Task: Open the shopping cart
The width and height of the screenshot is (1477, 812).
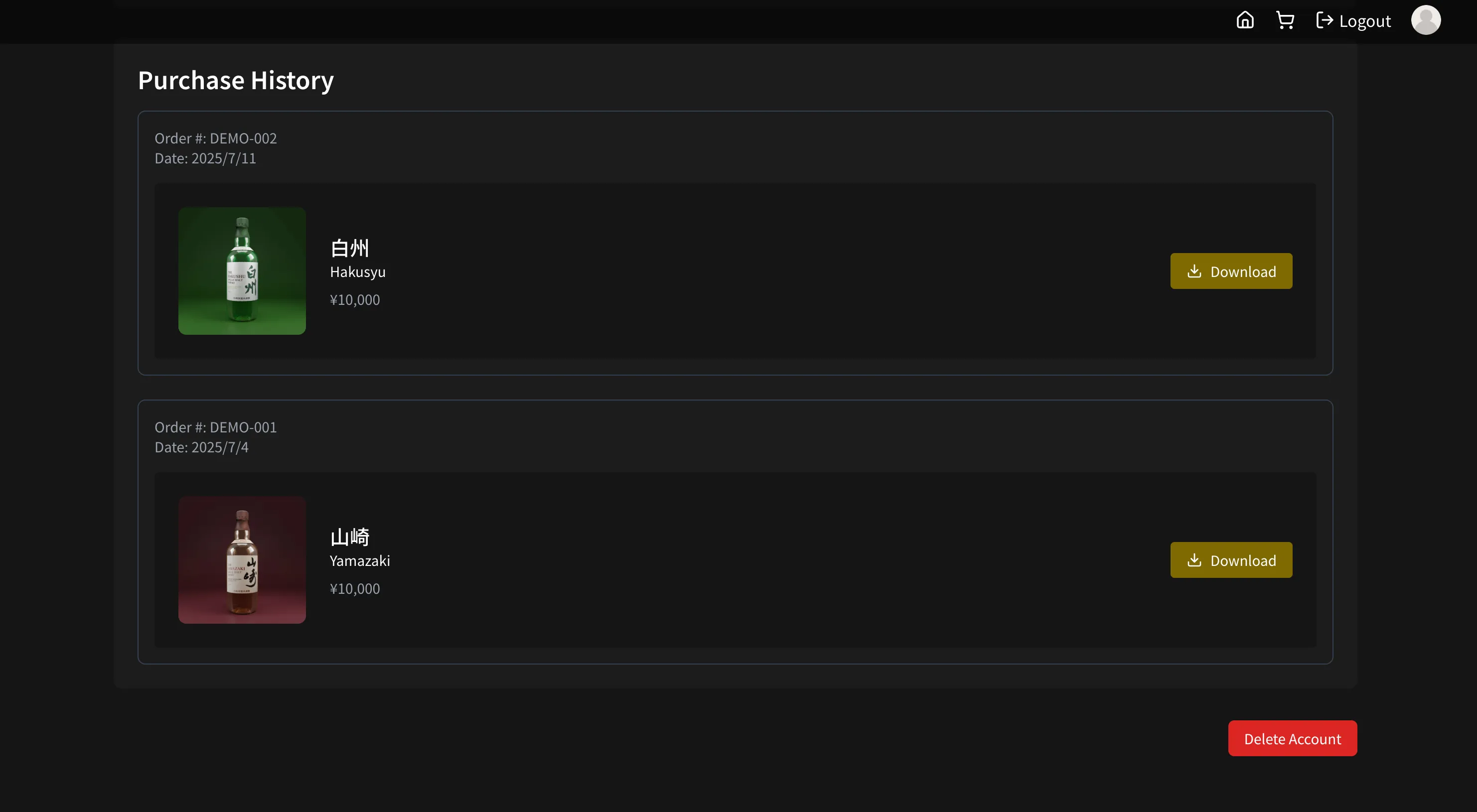Action: 1285,20
